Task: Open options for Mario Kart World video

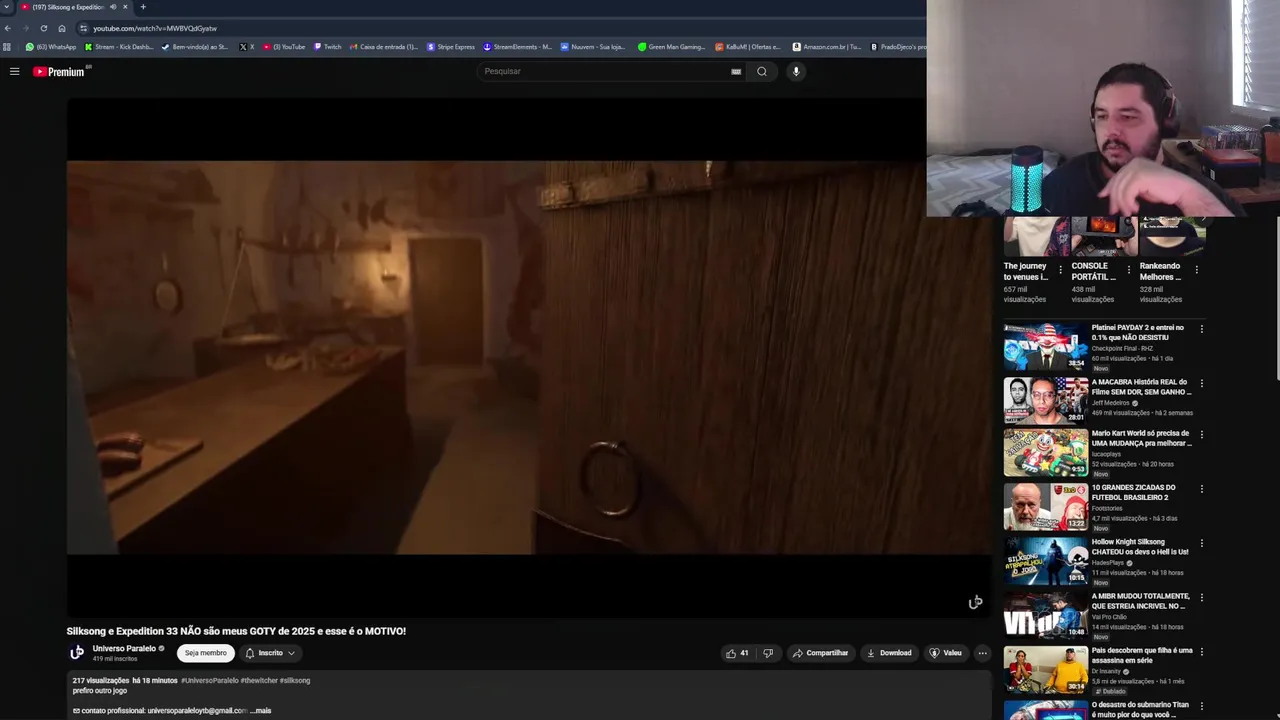Action: click(1202, 435)
